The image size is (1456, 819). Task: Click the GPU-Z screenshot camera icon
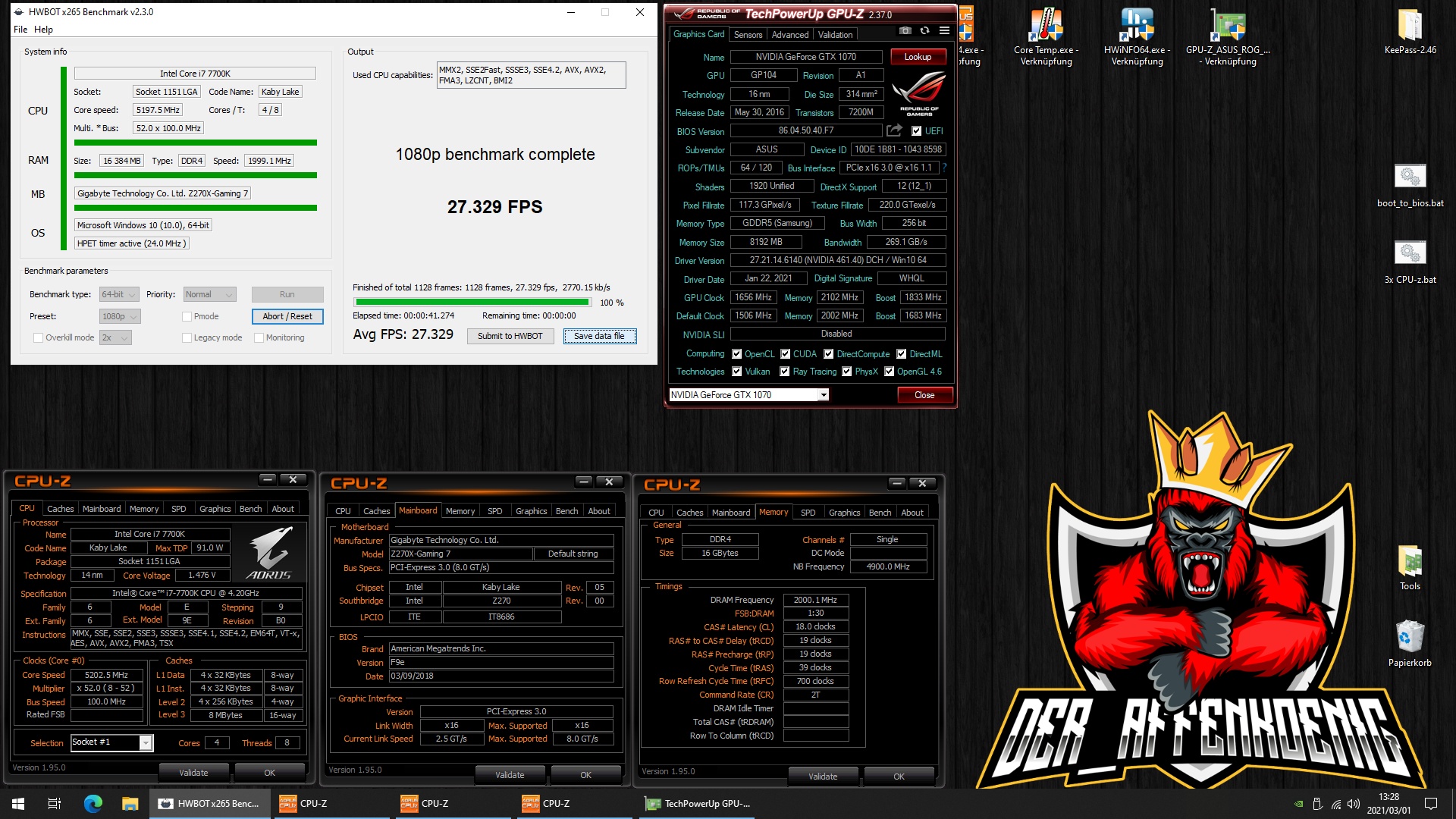coord(905,31)
